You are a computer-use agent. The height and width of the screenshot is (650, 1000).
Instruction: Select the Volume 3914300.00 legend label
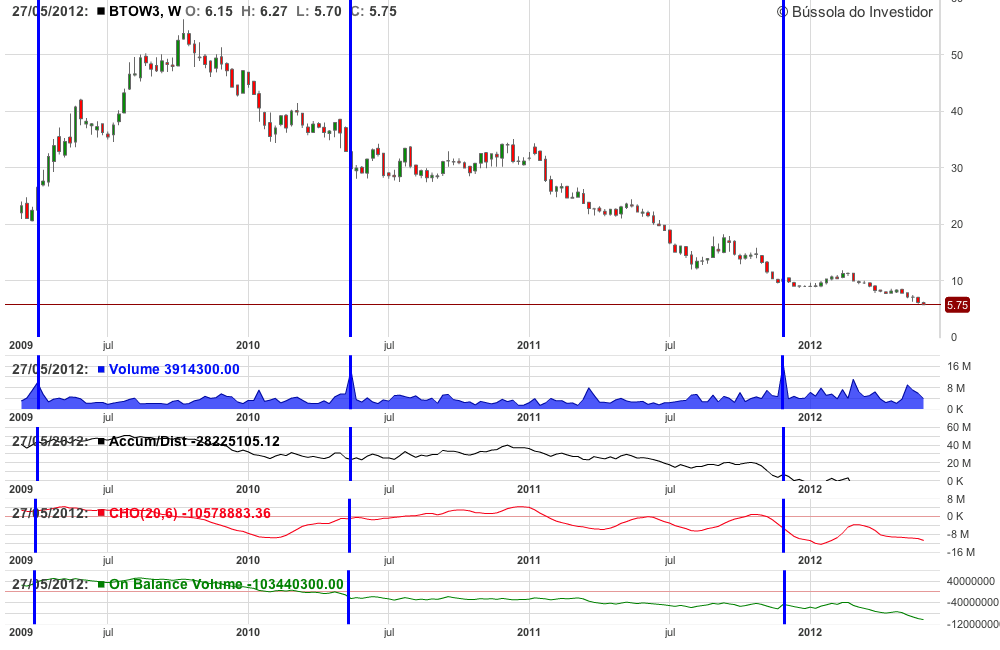(174, 369)
